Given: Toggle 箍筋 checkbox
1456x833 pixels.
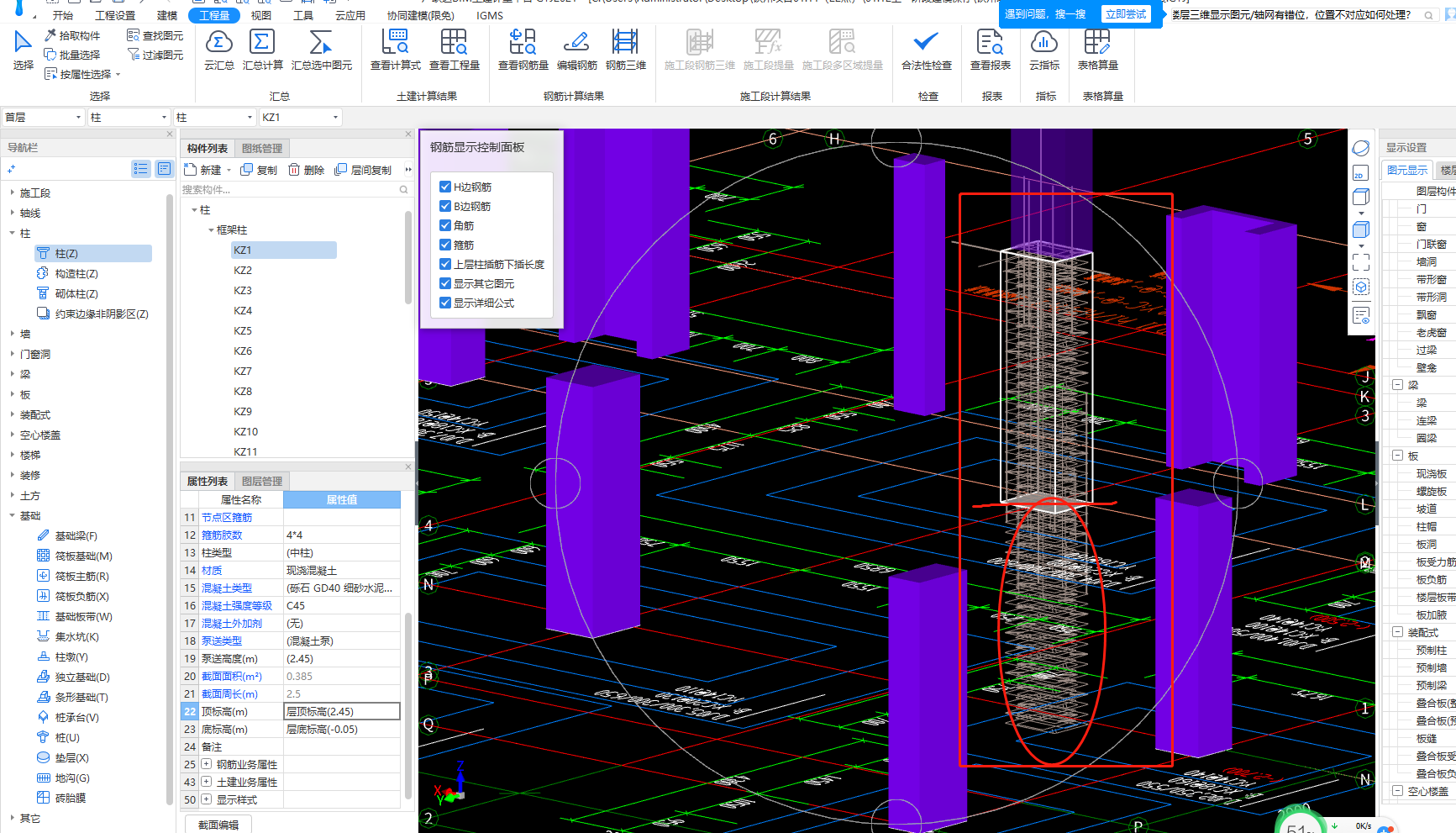Looking at the screenshot, I should (x=445, y=245).
